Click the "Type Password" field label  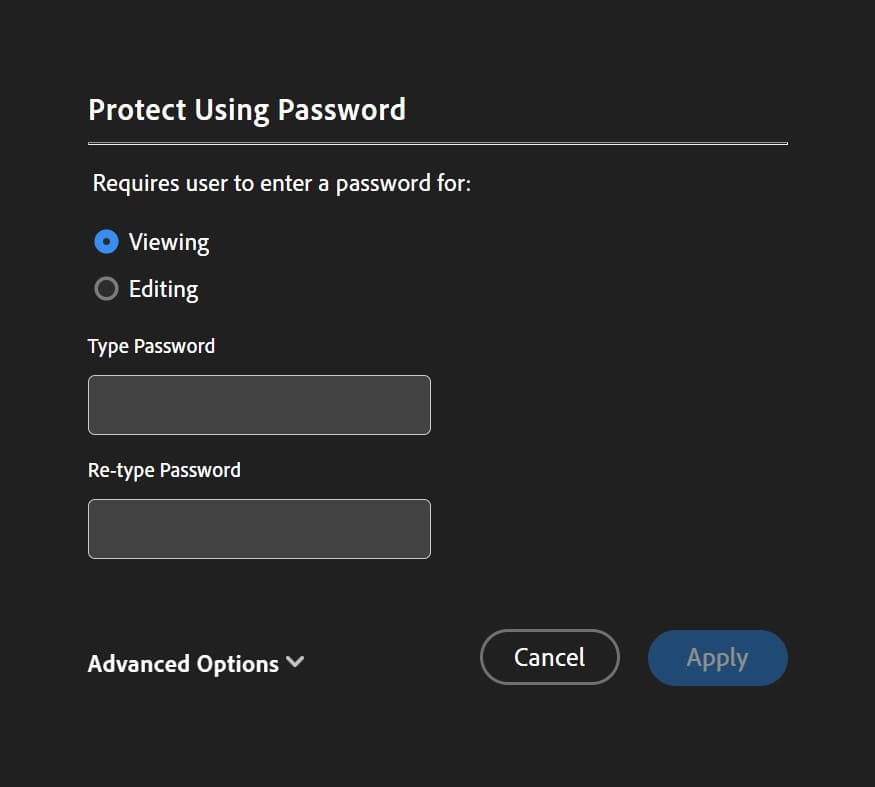point(151,346)
